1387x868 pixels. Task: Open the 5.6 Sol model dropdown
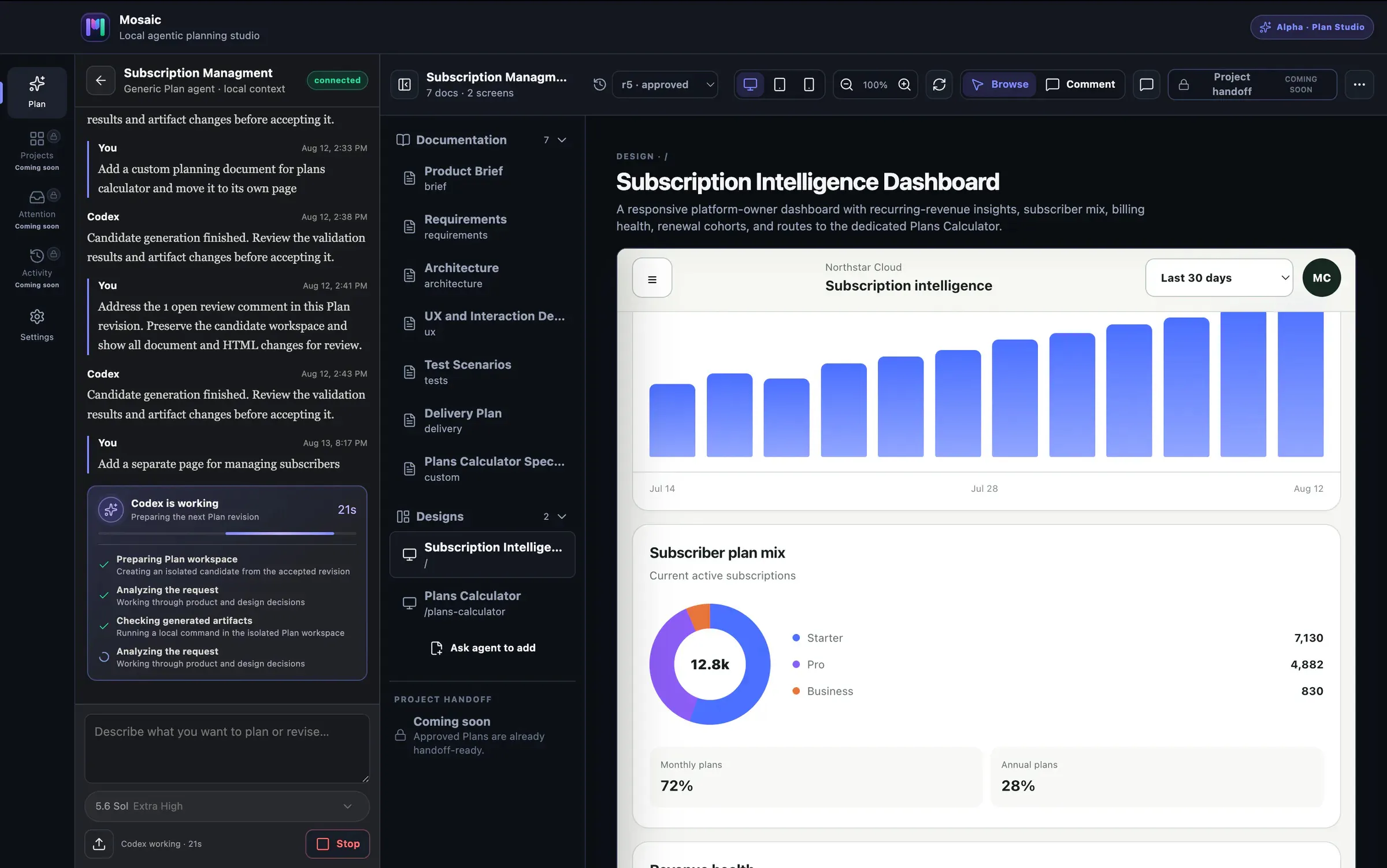point(227,806)
